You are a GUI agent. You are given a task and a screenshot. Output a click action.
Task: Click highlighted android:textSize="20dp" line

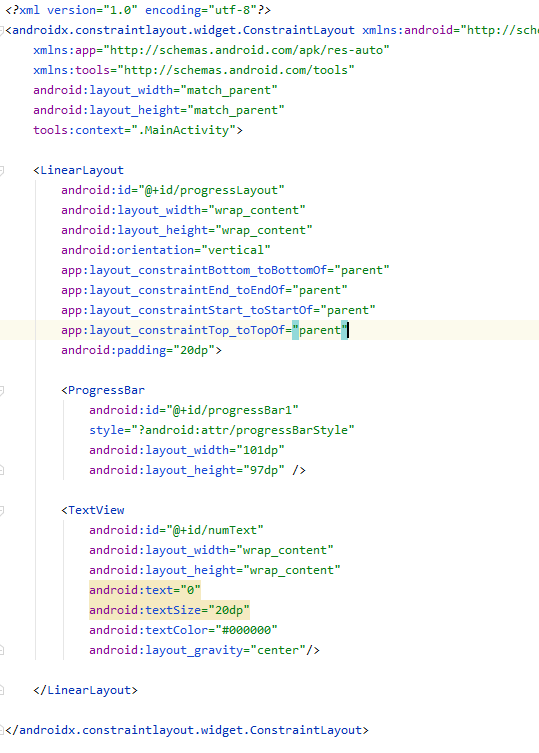tap(169, 610)
